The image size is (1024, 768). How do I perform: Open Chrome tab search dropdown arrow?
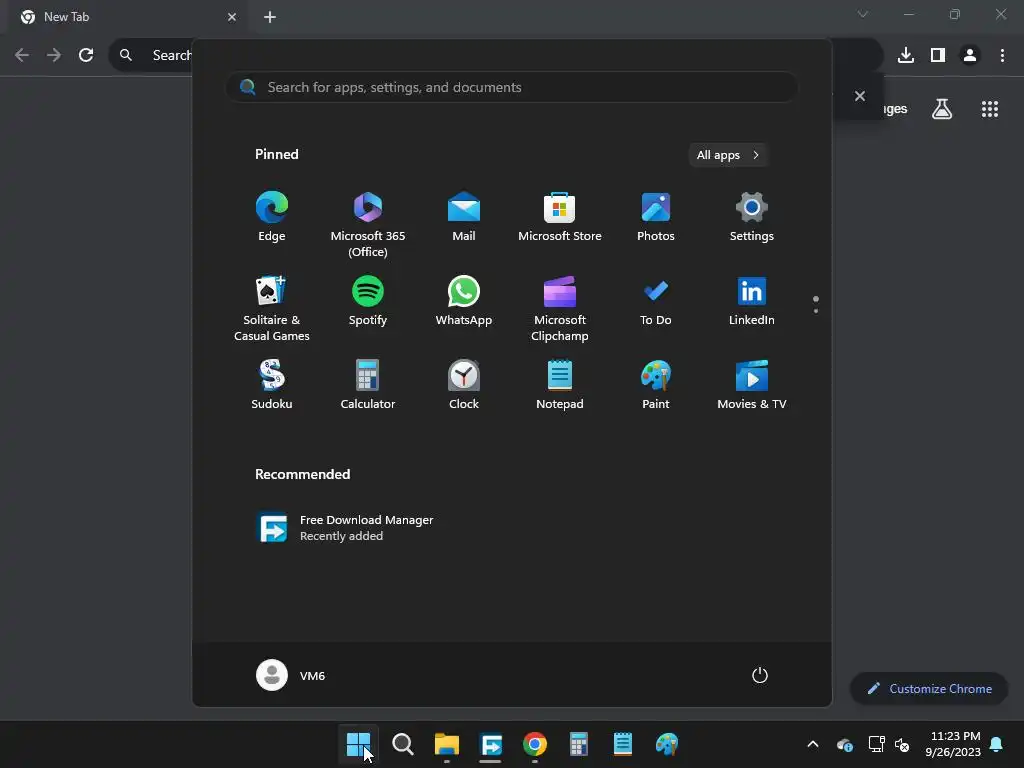tap(863, 14)
